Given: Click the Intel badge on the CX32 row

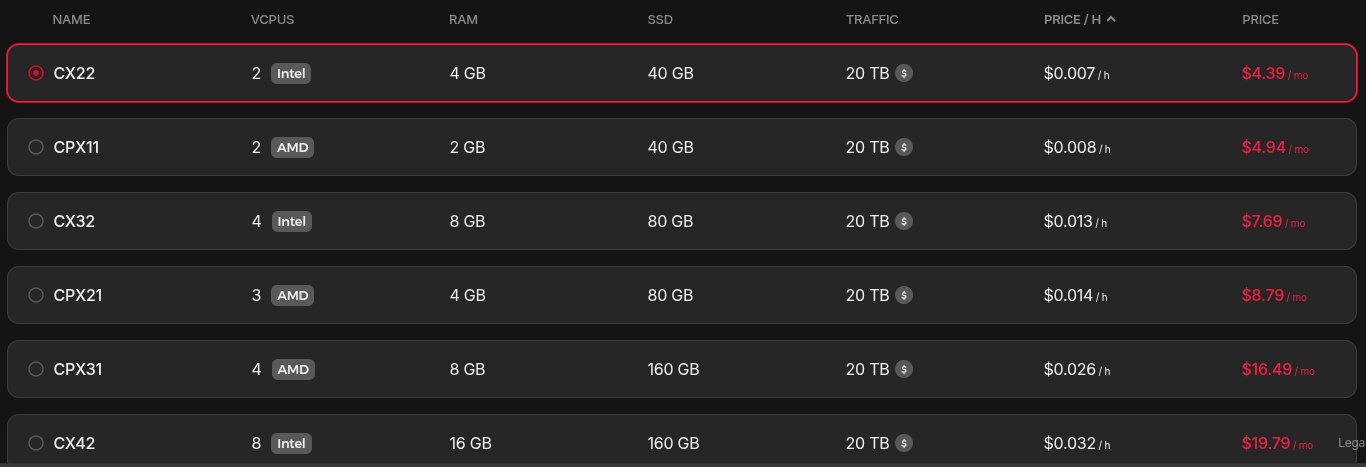Looking at the screenshot, I should (x=292, y=221).
